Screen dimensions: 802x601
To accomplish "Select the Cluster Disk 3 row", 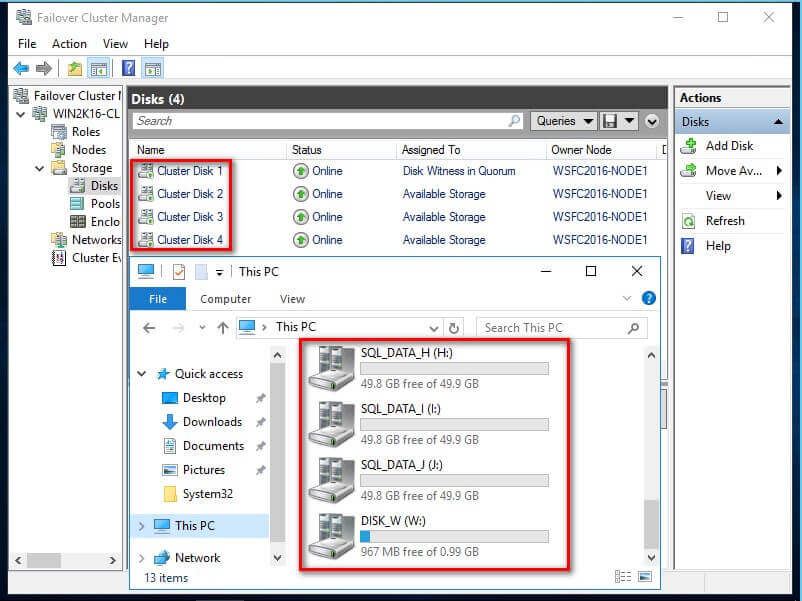I will pos(190,217).
